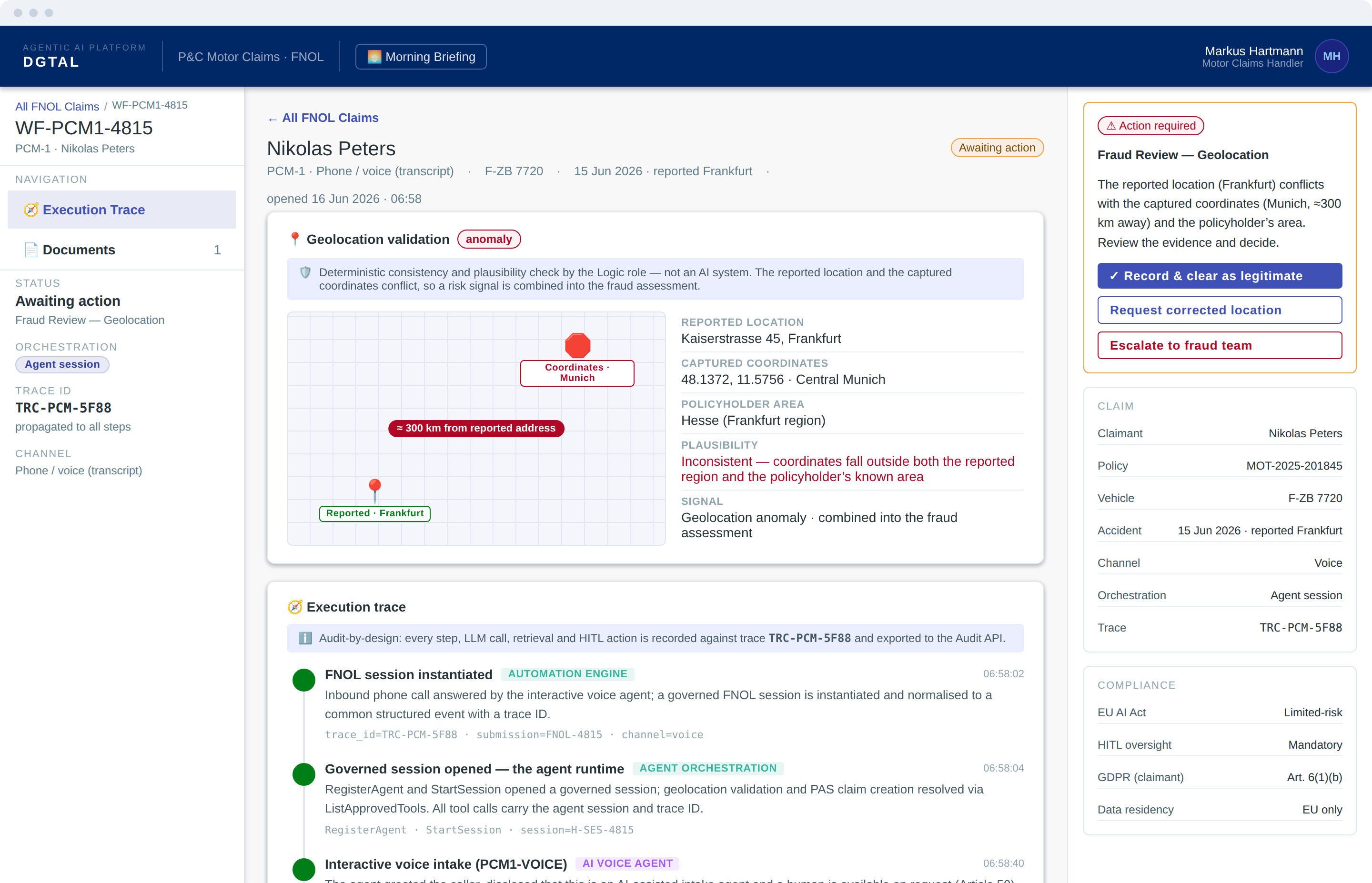Select Execution Trace navigation item

[x=121, y=210]
